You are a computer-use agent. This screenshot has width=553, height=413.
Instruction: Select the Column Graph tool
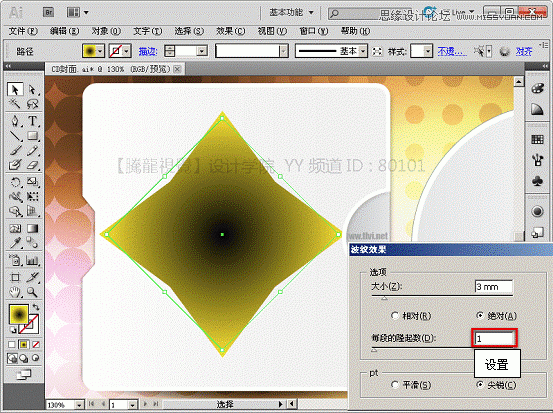tap(32, 261)
